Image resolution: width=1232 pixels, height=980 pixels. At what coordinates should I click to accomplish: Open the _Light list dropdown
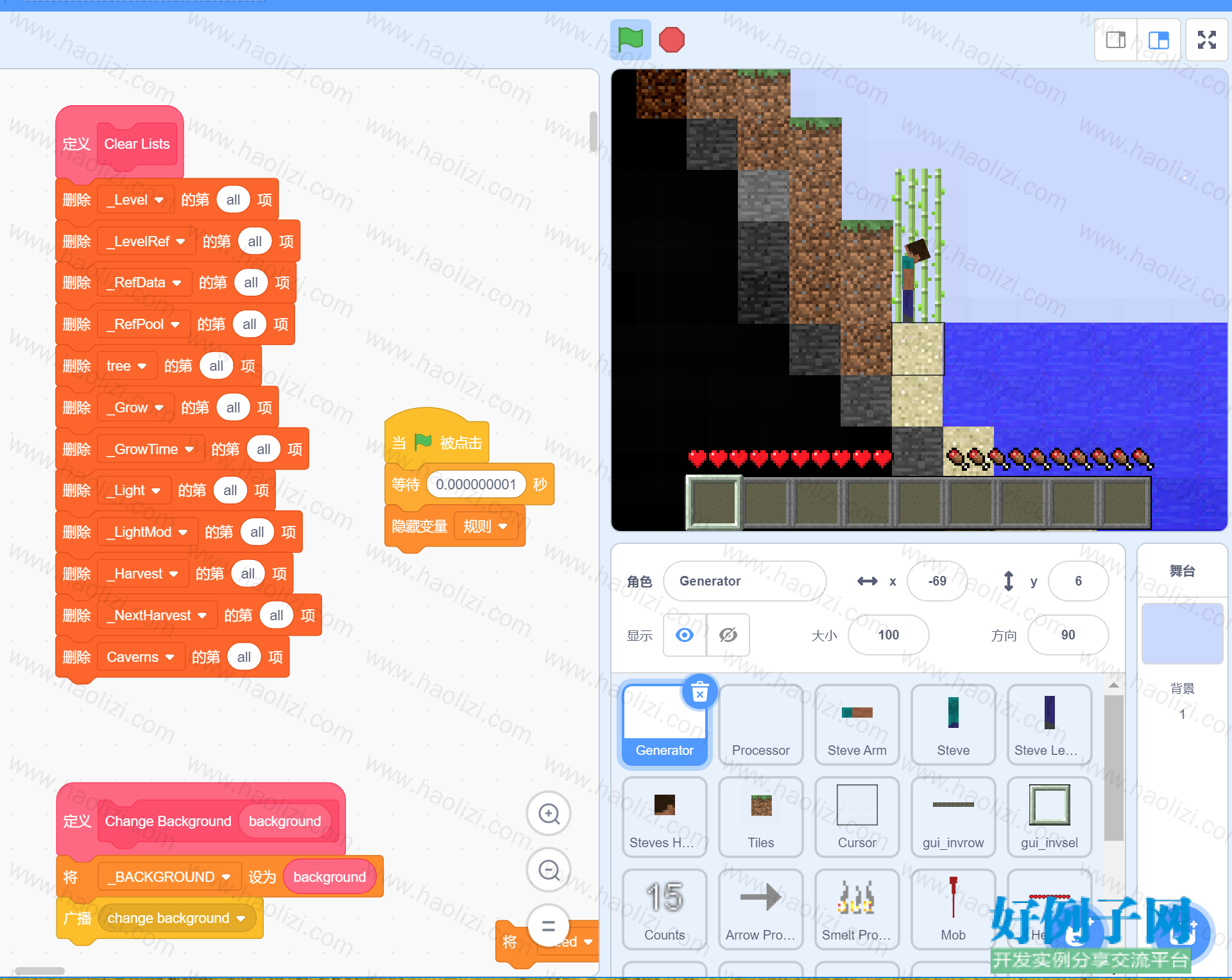[x=134, y=491]
